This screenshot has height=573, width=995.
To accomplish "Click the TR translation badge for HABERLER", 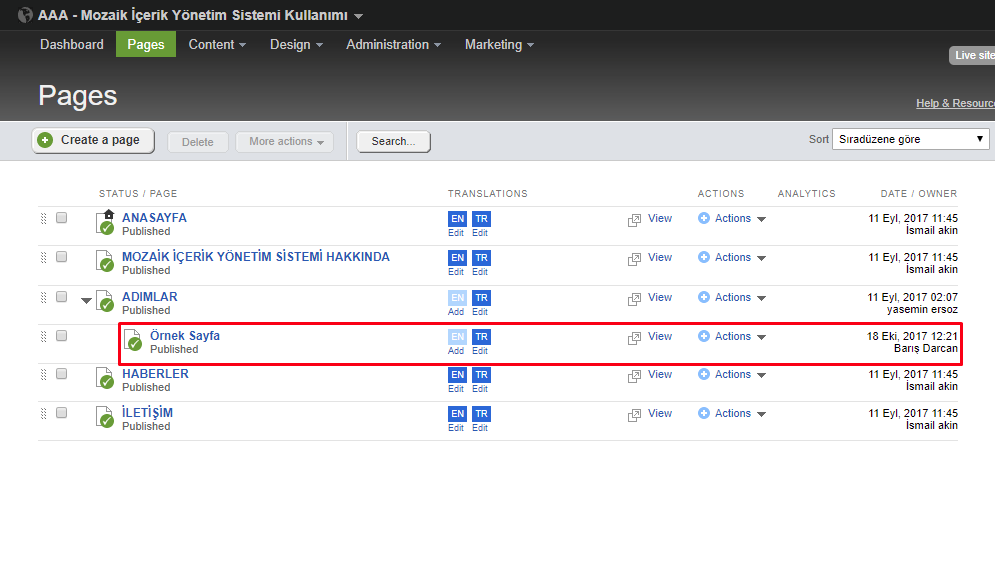I will point(482,375).
